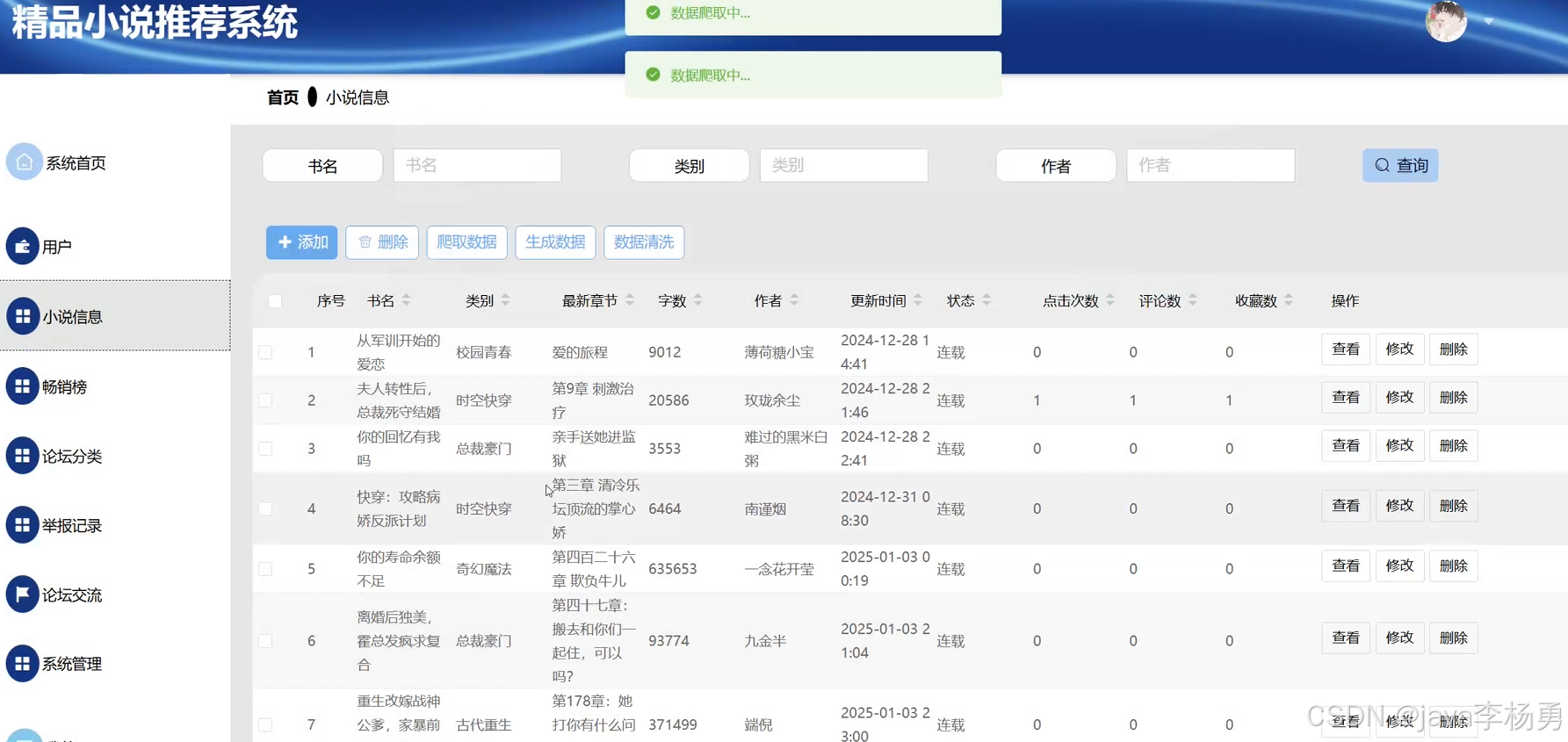
Task: Click the author cell 端倪
Action: click(759, 724)
